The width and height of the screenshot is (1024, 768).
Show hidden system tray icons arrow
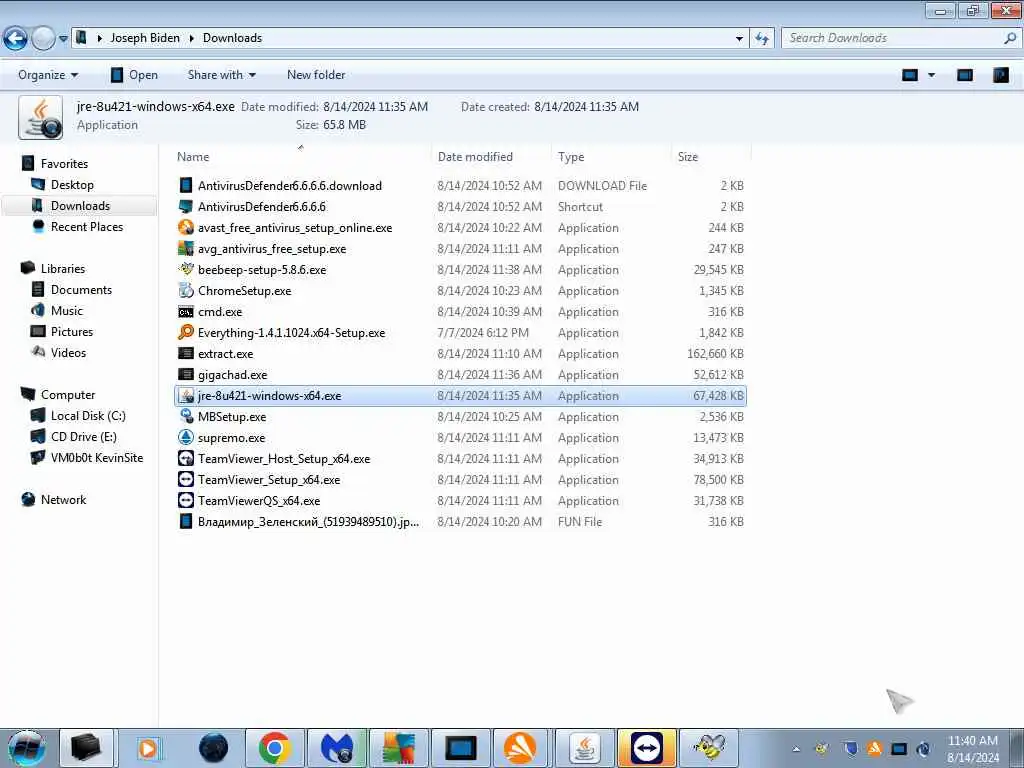pyautogui.click(x=796, y=749)
